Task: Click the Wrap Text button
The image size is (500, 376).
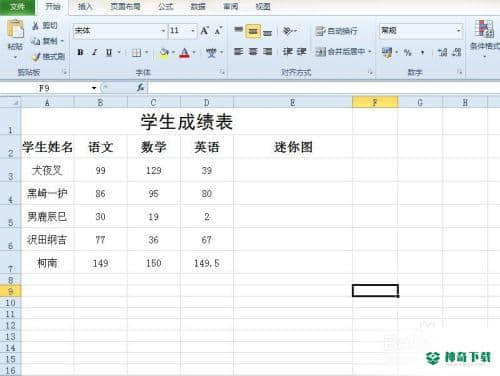Action: [x=337, y=31]
